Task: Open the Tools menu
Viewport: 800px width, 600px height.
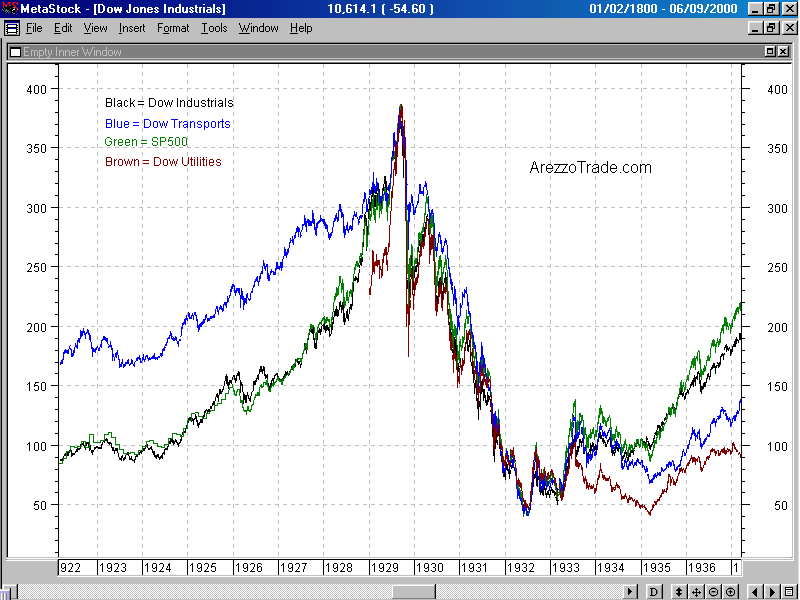Action: tap(214, 28)
